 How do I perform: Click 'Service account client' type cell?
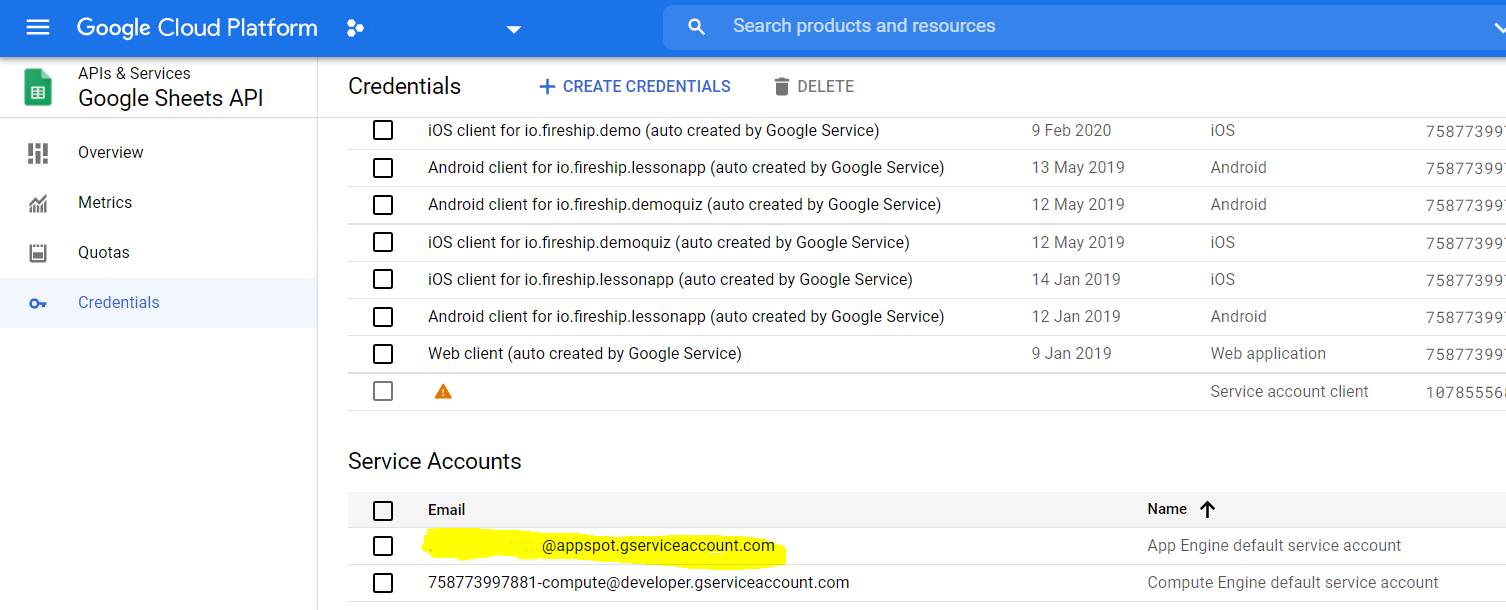coord(1290,391)
